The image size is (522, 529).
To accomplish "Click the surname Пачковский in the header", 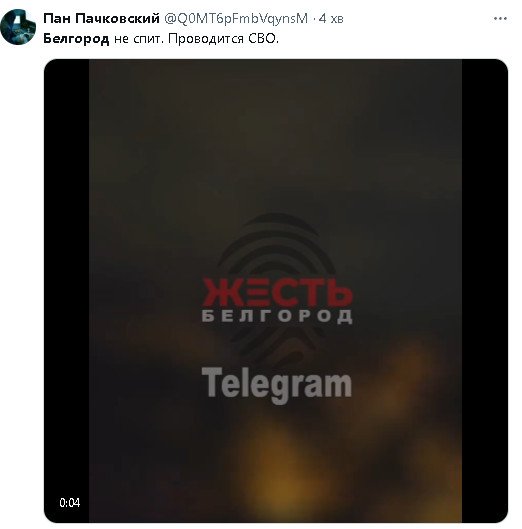I will 117,18.
